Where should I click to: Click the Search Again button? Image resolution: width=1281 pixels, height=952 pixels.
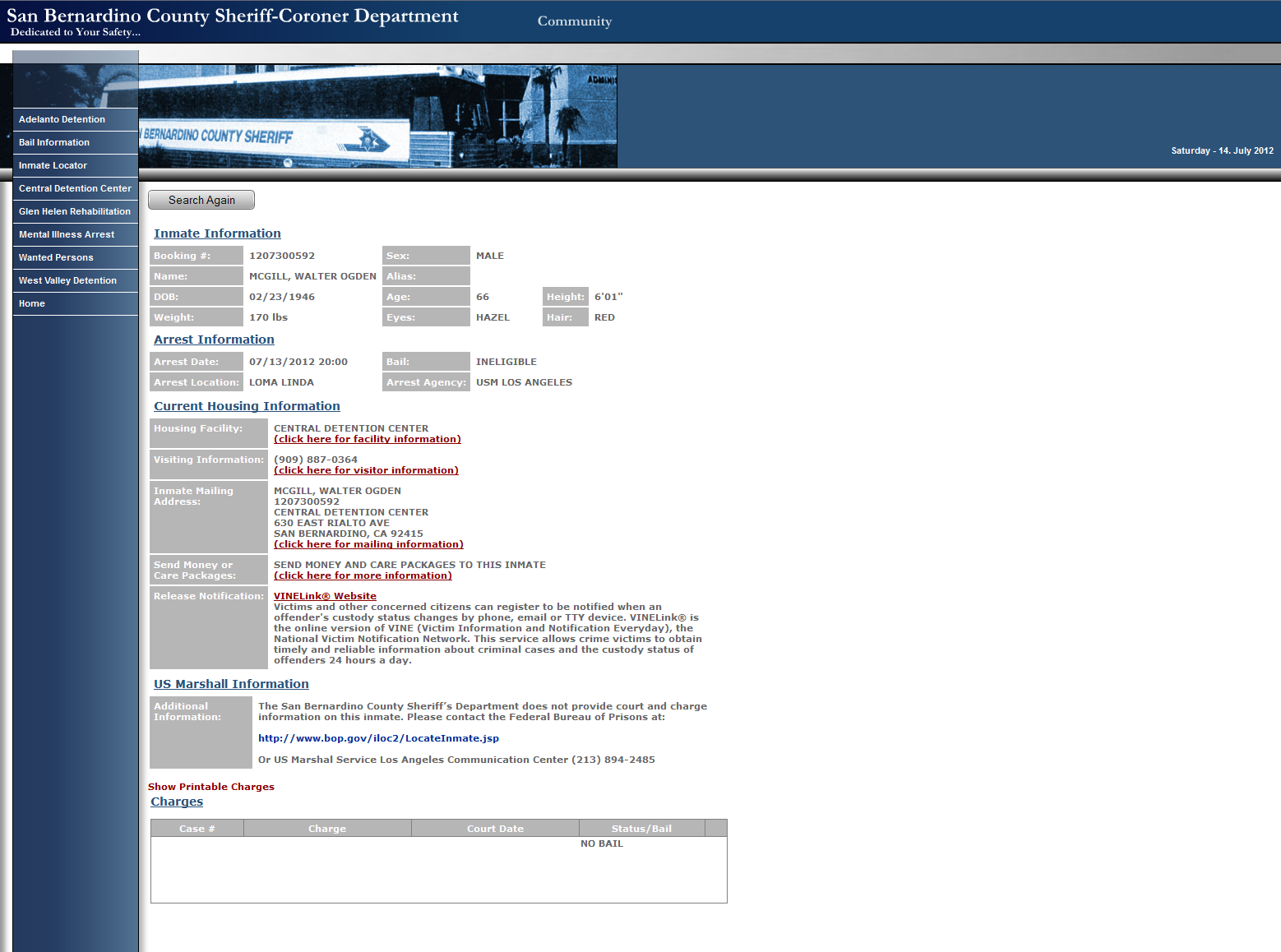[201, 200]
